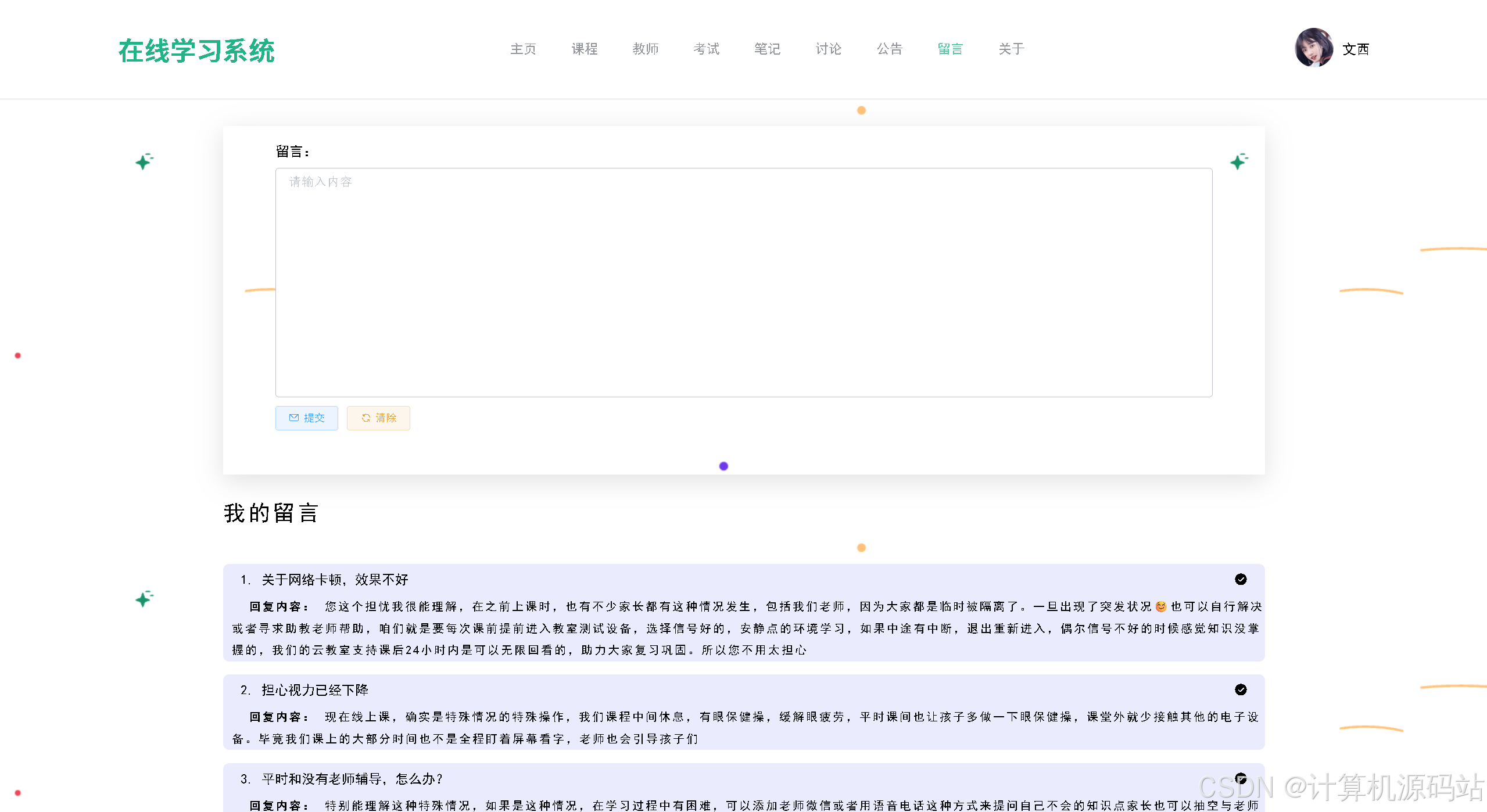Expand message 关于网络卡顿，效果不好
This screenshot has width=1487, height=812.
tap(335, 580)
